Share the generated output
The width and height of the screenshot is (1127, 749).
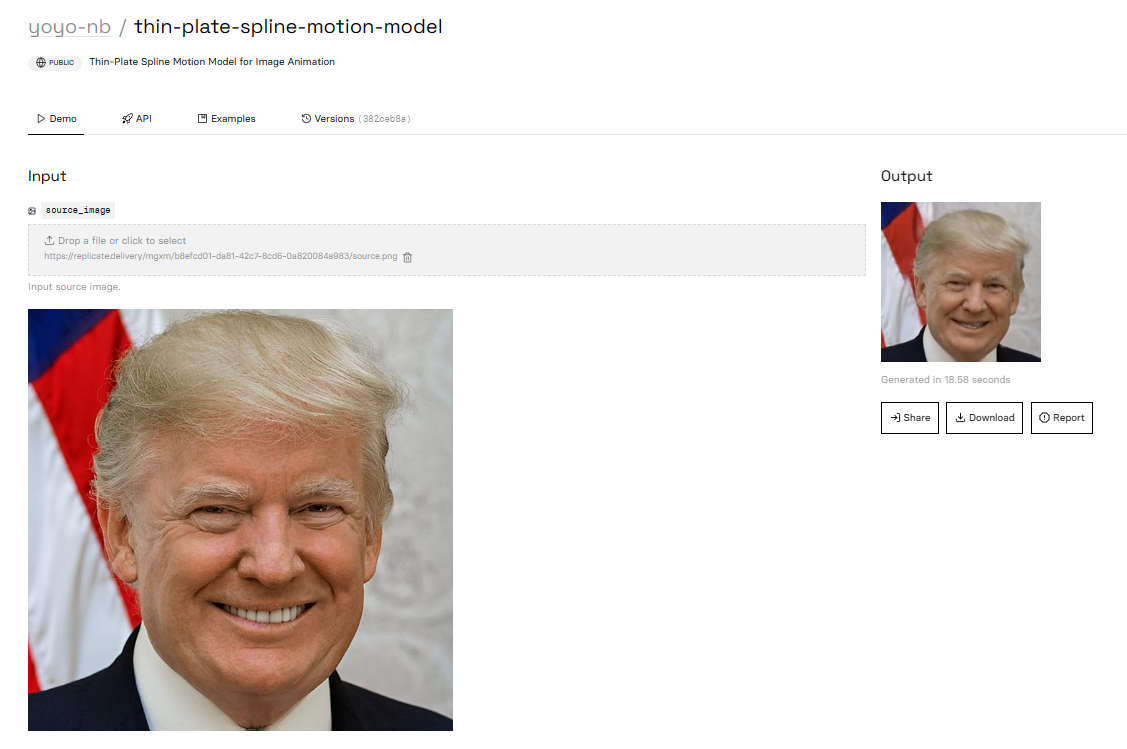pyautogui.click(x=910, y=418)
